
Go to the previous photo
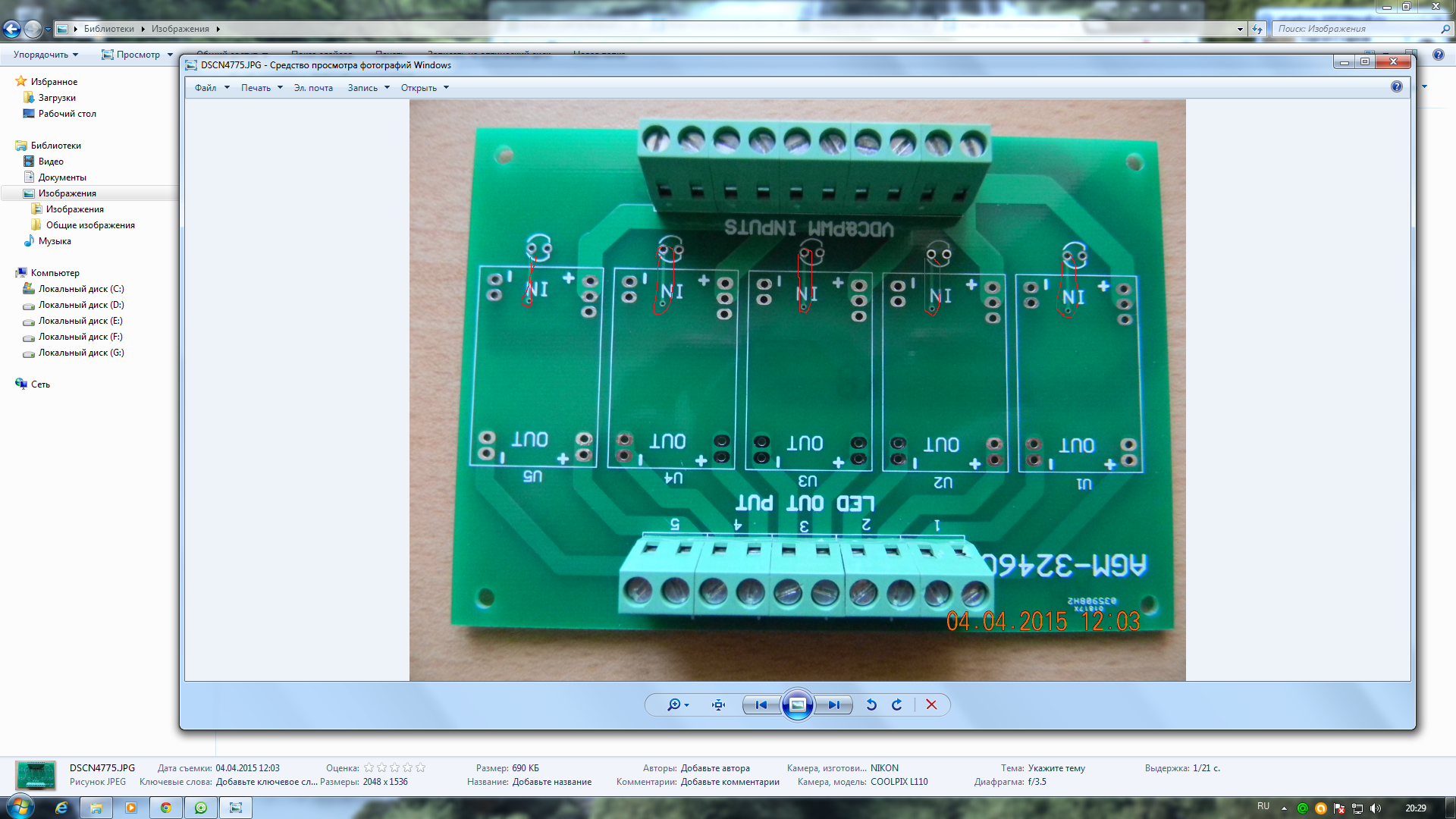(x=761, y=704)
